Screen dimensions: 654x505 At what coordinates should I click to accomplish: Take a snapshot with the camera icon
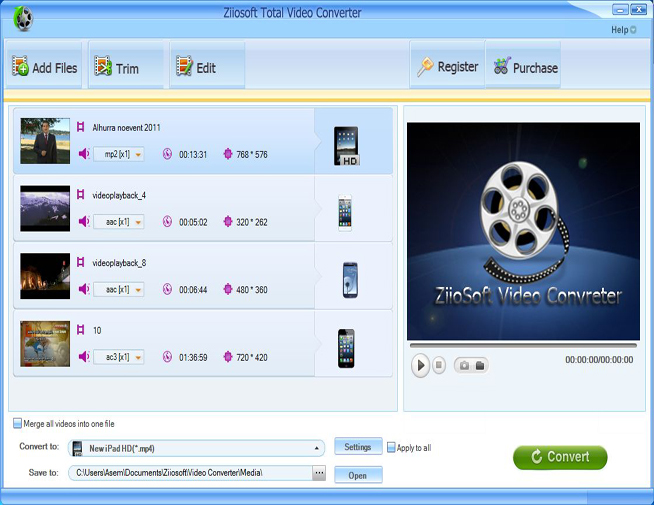tap(464, 366)
